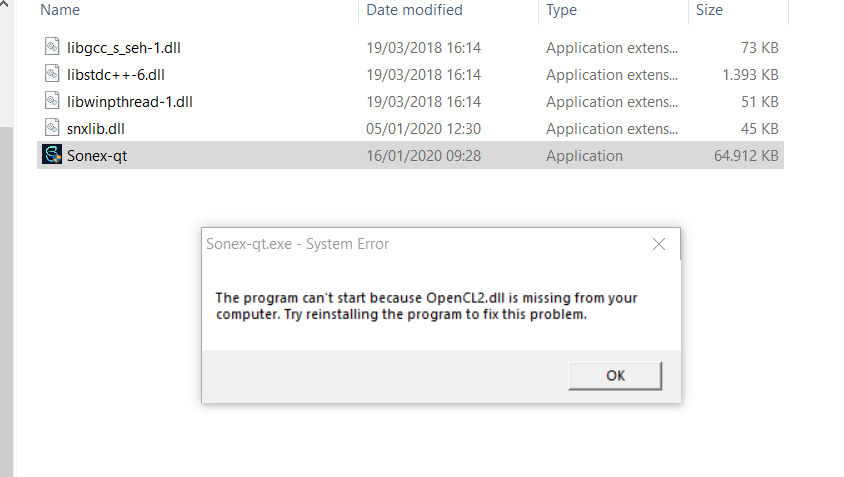This screenshot has width=844, height=477.
Task: Click OK in the System Error dialog
Action: pyautogui.click(x=615, y=375)
